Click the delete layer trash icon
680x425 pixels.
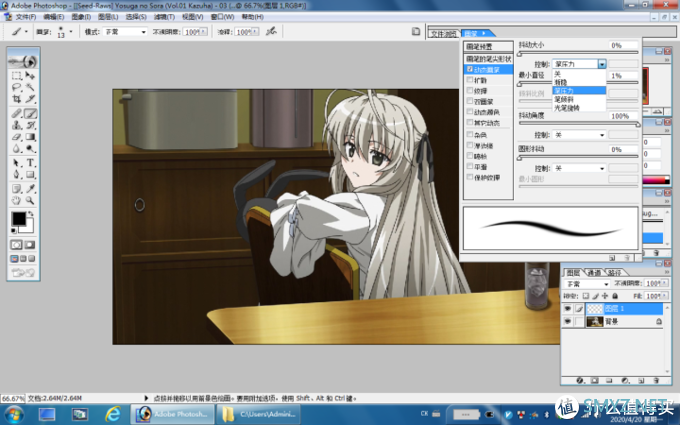click(x=656, y=380)
